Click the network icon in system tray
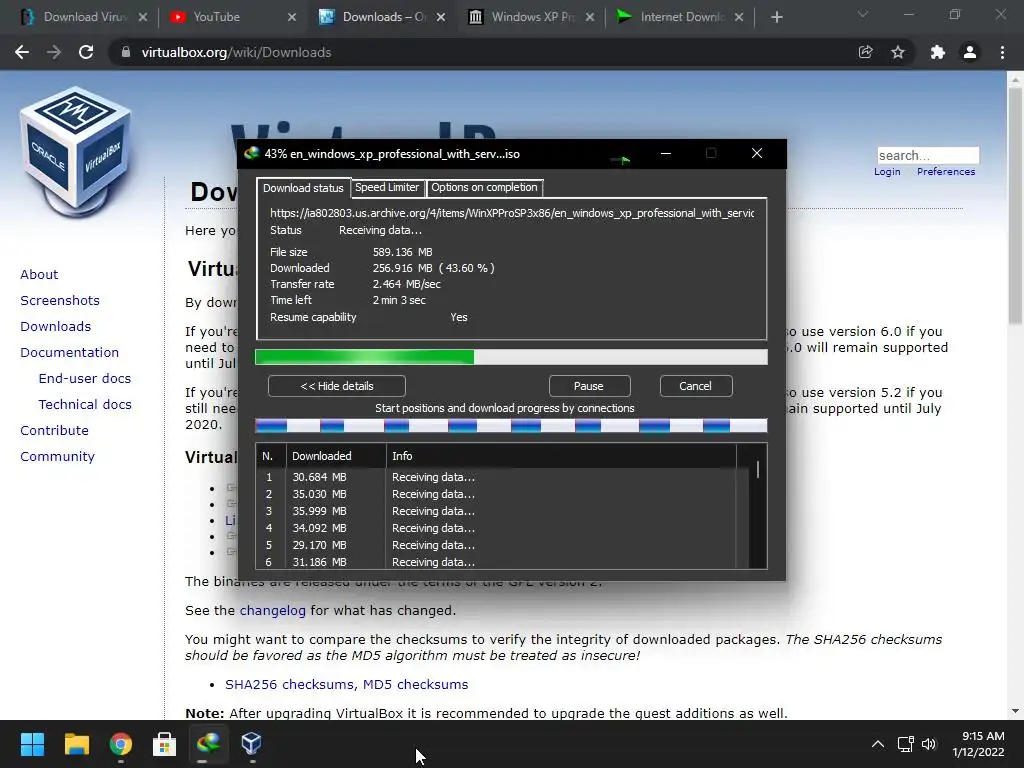 coord(905,744)
